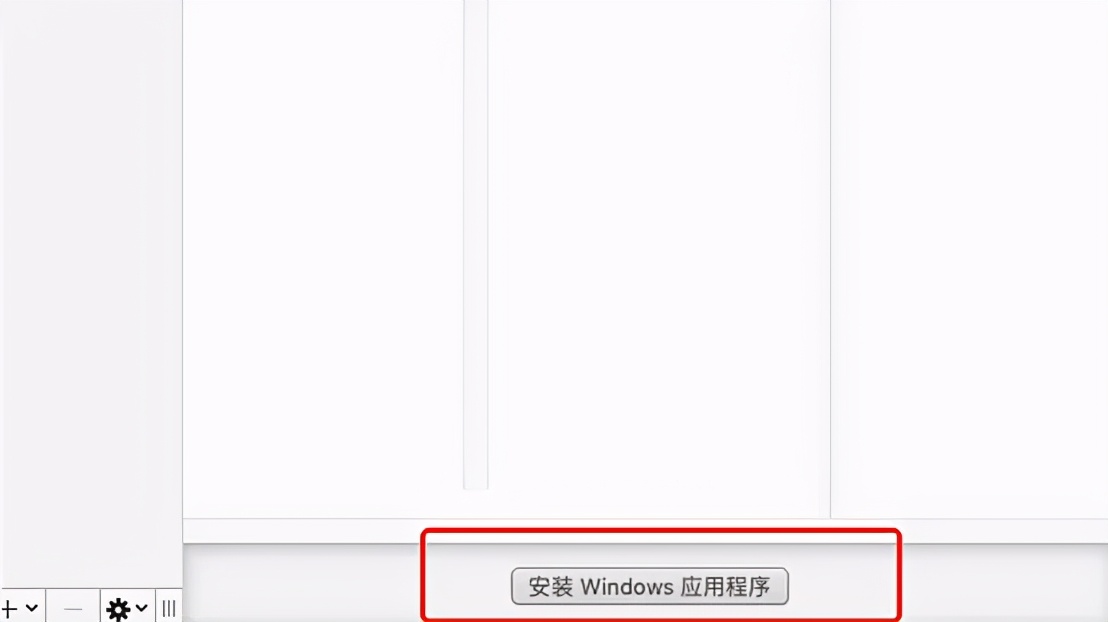Expand the chevron beside the plus icon
Image resolution: width=1108 pixels, height=622 pixels.
click(x=32, y=608)
